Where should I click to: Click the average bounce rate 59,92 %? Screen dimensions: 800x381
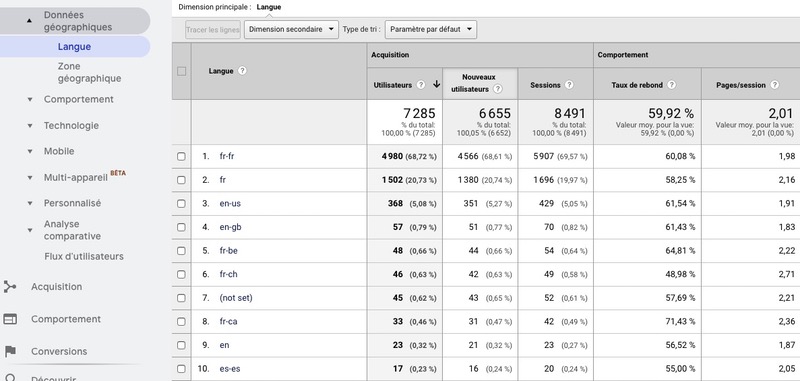[x=671, y=113]
